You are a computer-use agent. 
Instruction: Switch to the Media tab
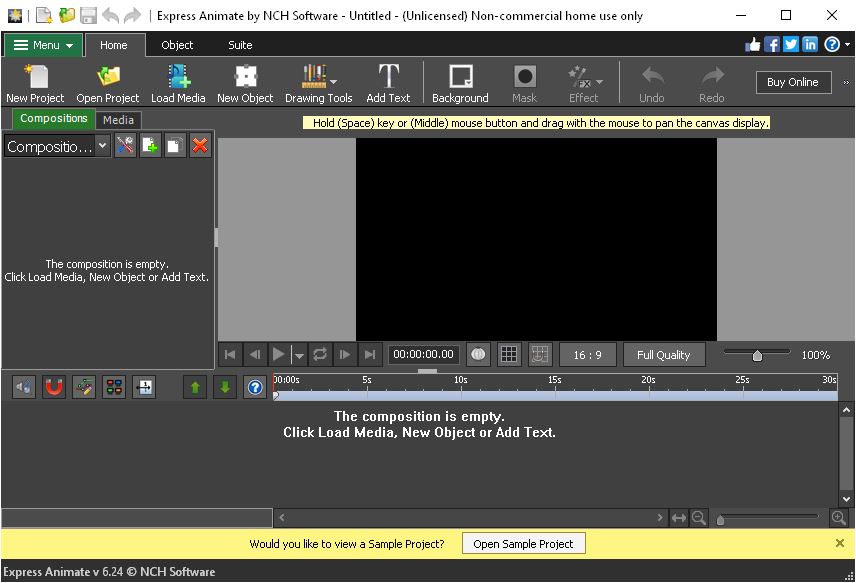tap(118, 118)
